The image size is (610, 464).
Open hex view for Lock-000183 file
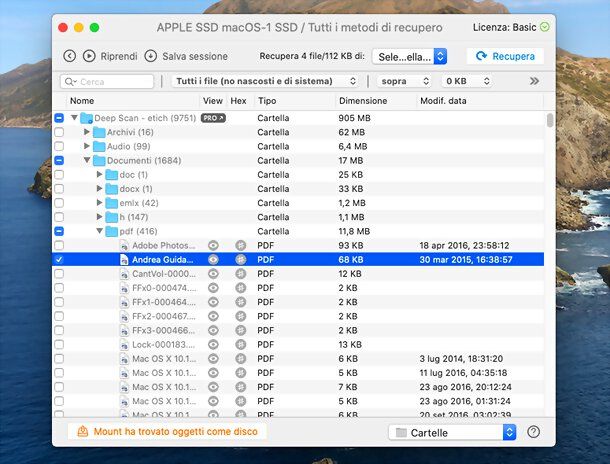coord(241,345)
